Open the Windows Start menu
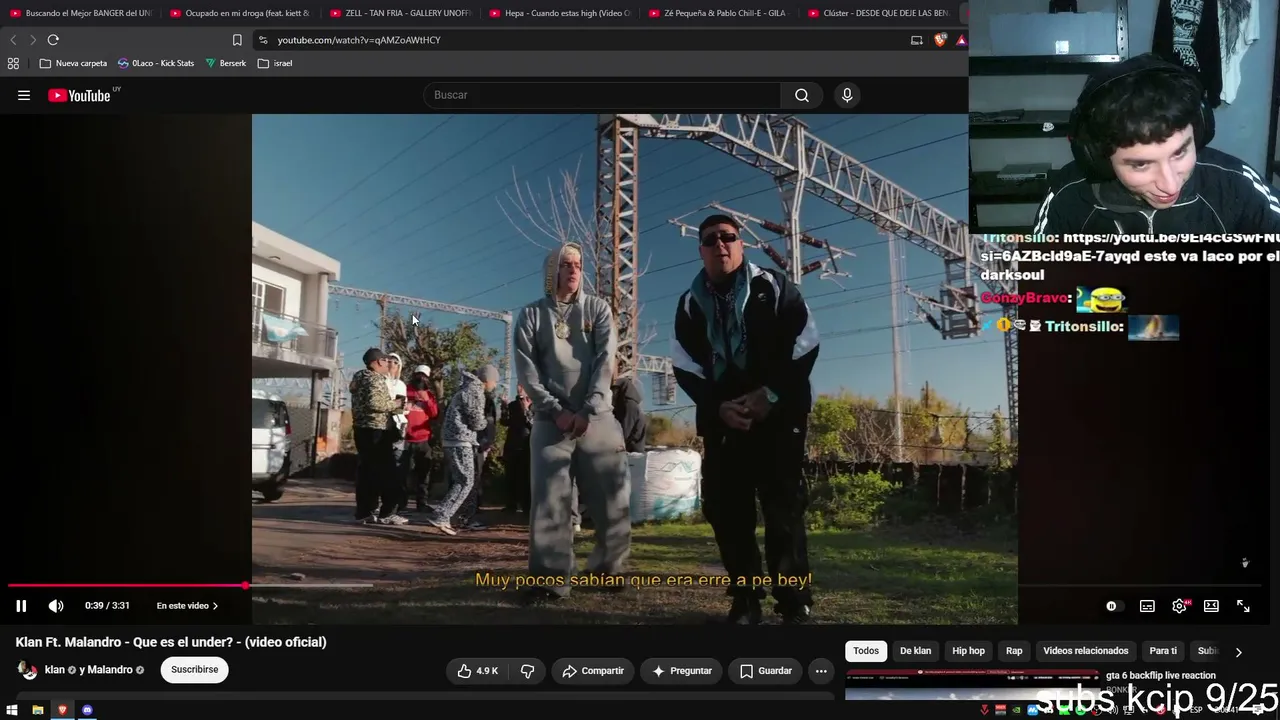This screenshot has width=1280, height=720. (12, 710)
